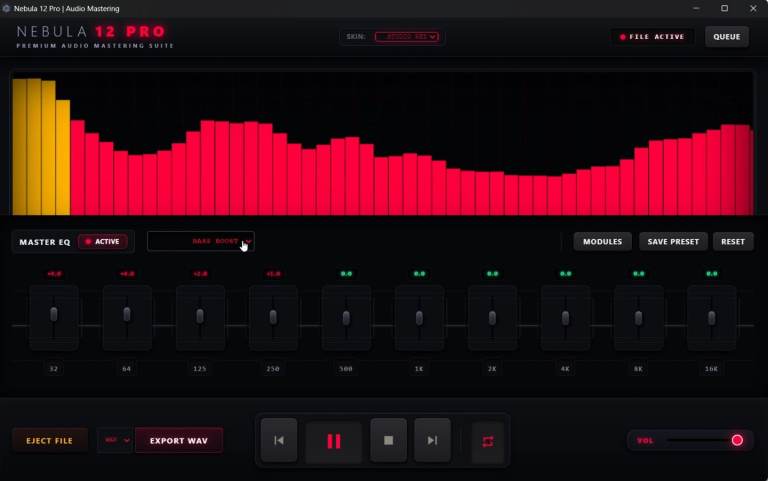The image size is (768, 481).
Task: Click the 64 Hz EQ band slider handle
Action: click(x=127, y=314)
